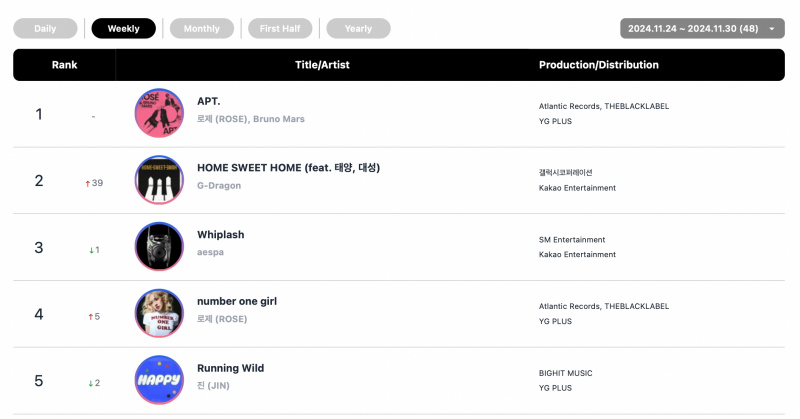Click the aespa artist name
Viewport: 800px width, 419px height.
[210, 252]
